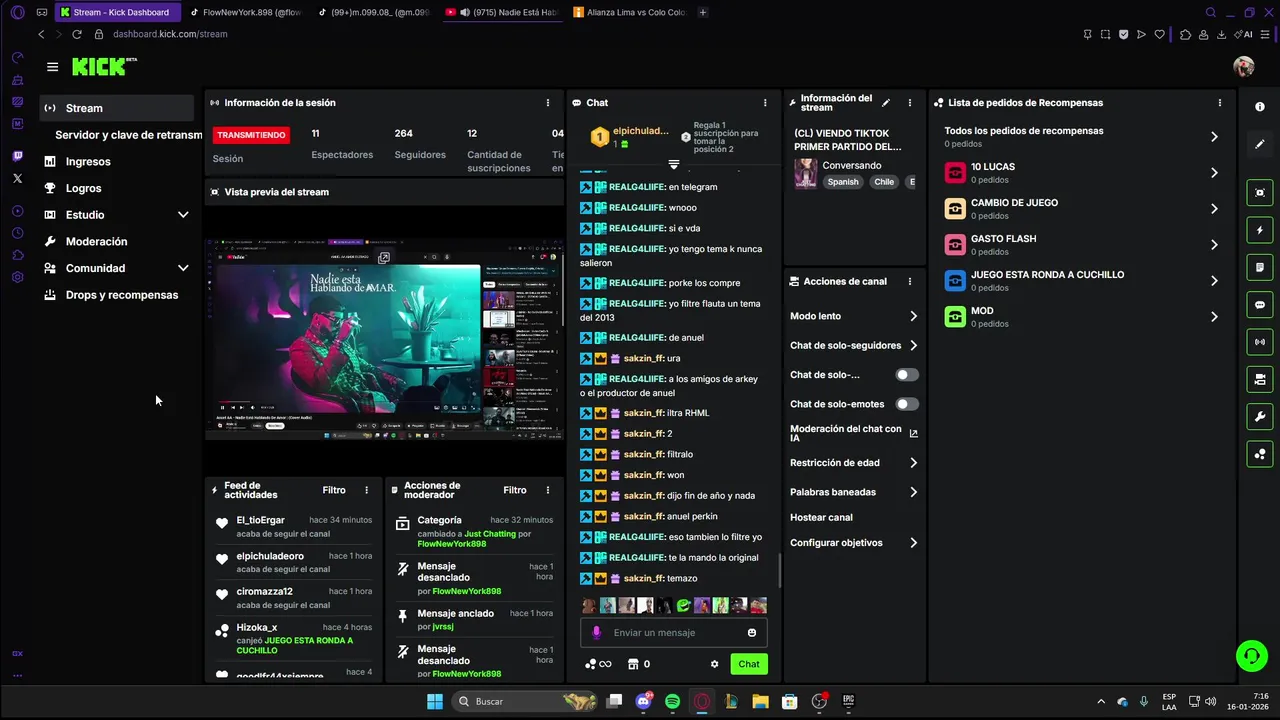This screenshot has width=1280, height=720.
Task: Click the green support headset button
Action: 1251,655
